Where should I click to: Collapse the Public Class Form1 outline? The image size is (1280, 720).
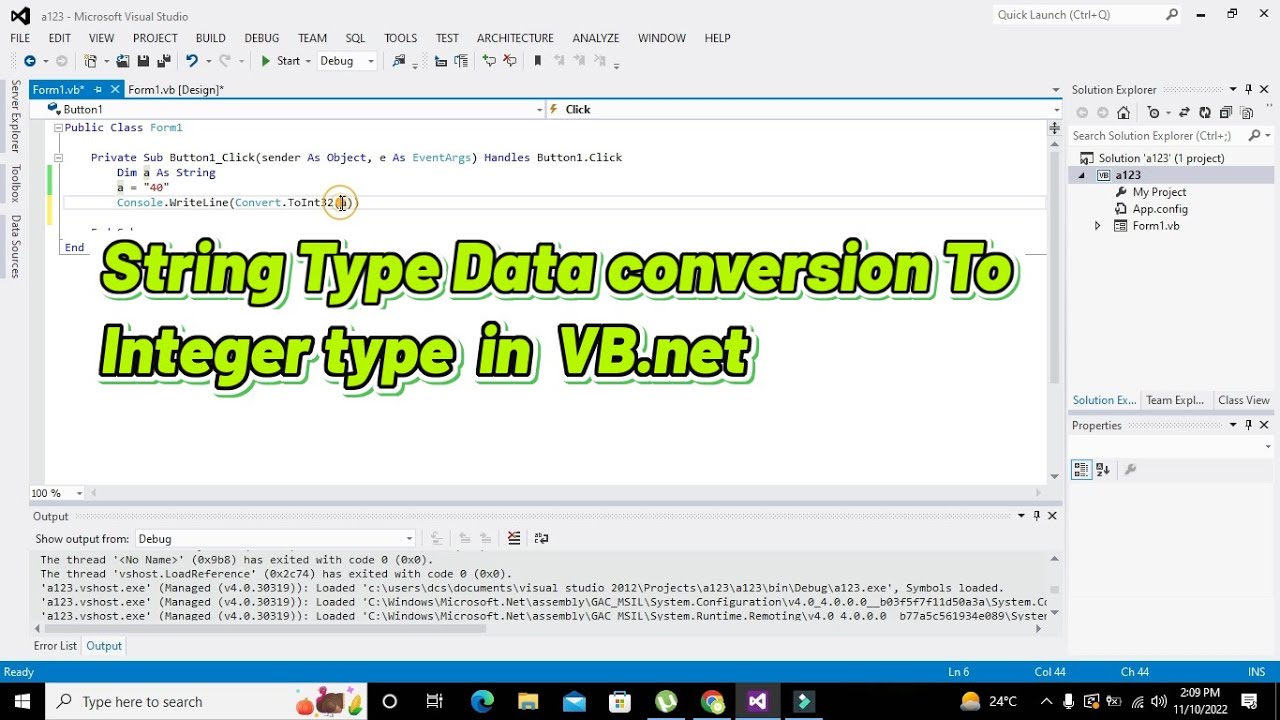point(58,128)
